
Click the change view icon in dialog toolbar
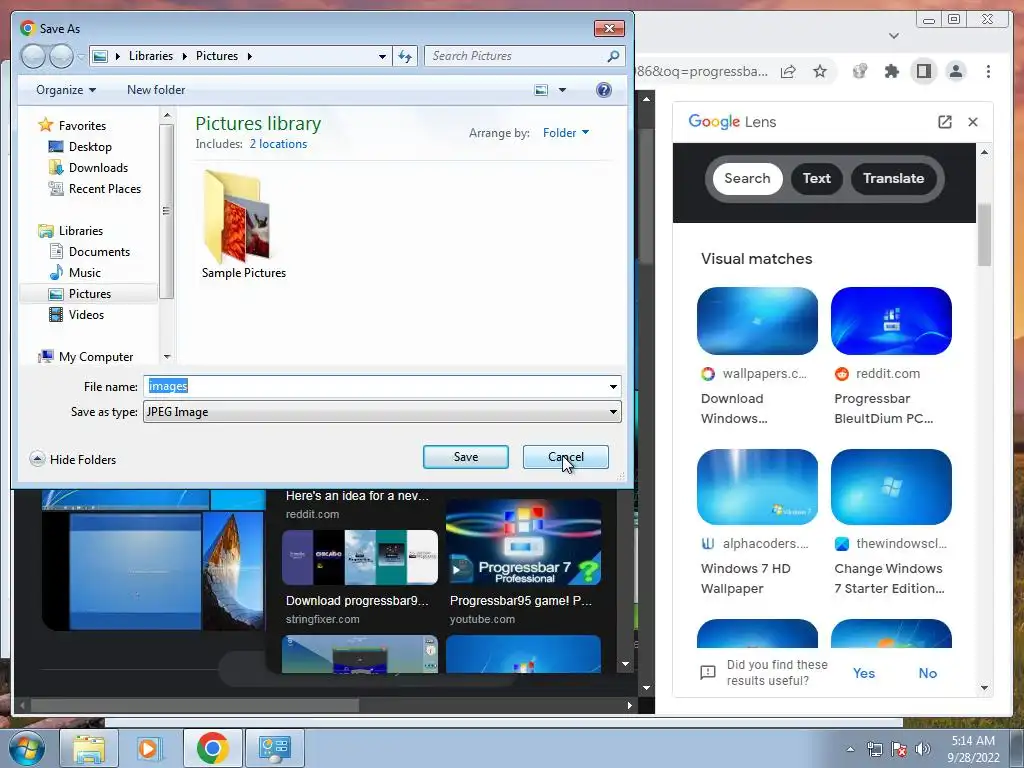click(x=541, y=90)
